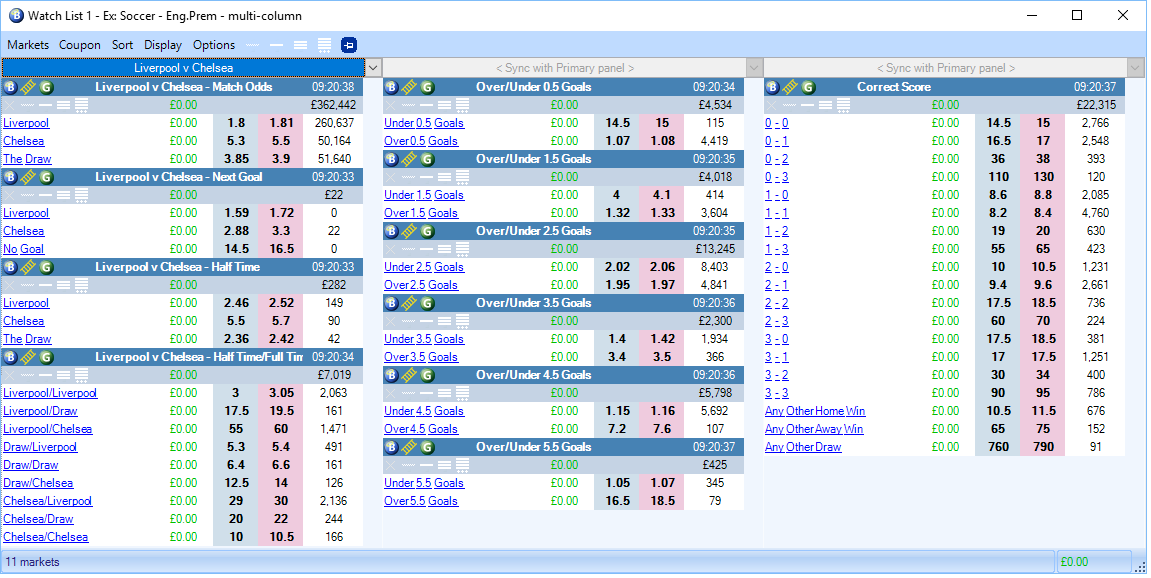The image size is (1151, 578).
Task: Click single-line icon in top toolbar
Action: pyautogui.click(x=276, y=45)
